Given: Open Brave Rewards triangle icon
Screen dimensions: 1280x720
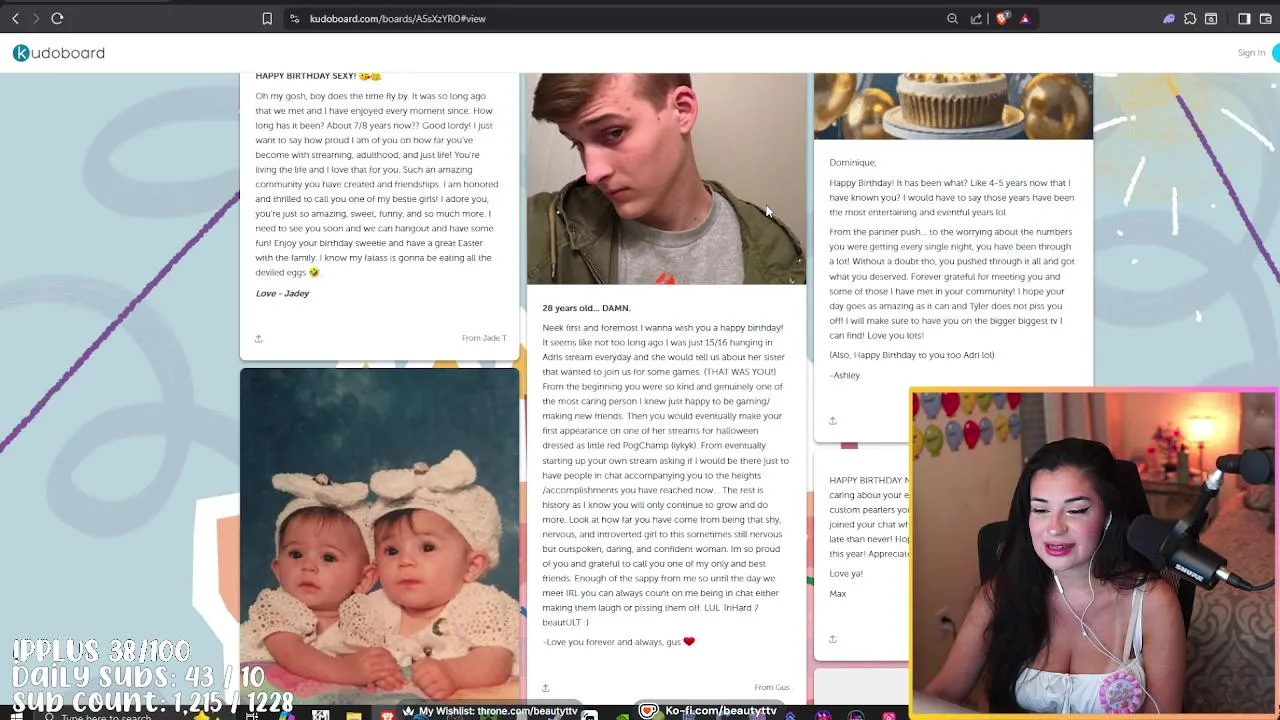Looking at the screenshot, I should 1024,18.
